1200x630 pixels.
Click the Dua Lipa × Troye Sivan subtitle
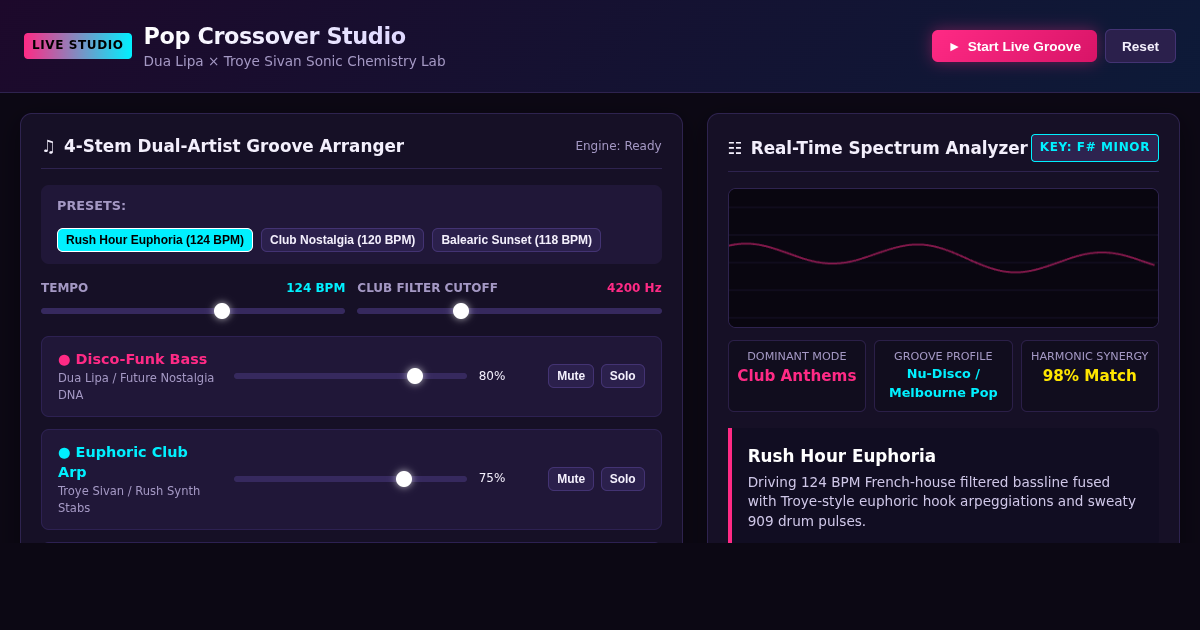coord(295,61)
